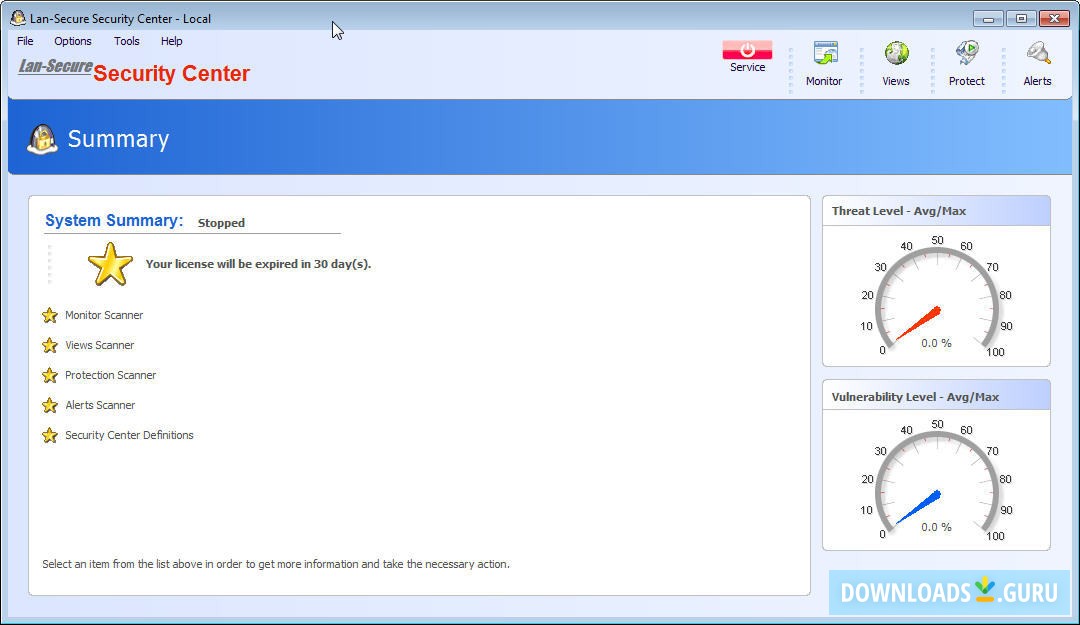Click the star icon beside Protection Scanner
The height and width of the screenshot is (625, 1080).
[50, 376]
